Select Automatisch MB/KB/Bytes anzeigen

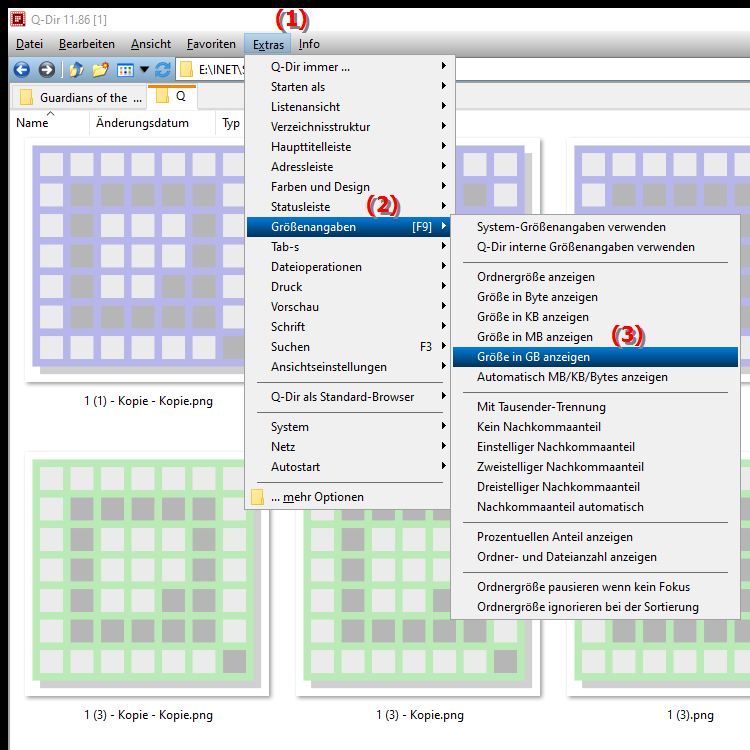coord(595,377)
